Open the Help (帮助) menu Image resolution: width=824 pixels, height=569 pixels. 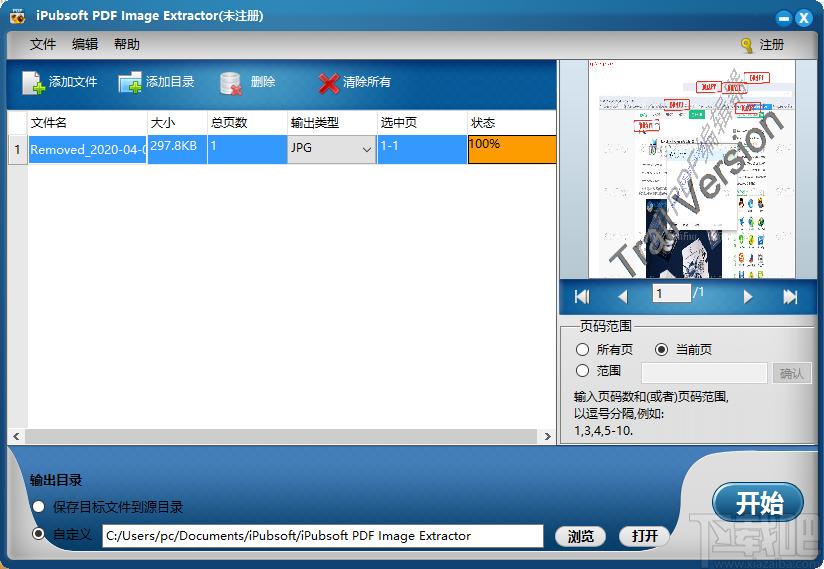click(127, 44)
